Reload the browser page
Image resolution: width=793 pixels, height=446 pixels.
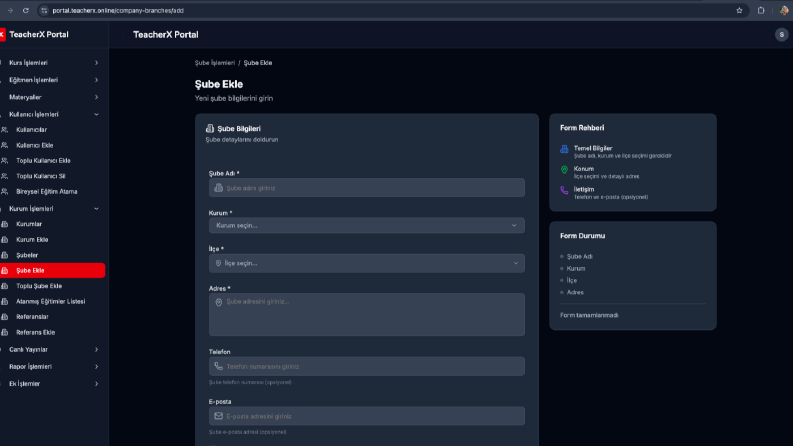26,10
